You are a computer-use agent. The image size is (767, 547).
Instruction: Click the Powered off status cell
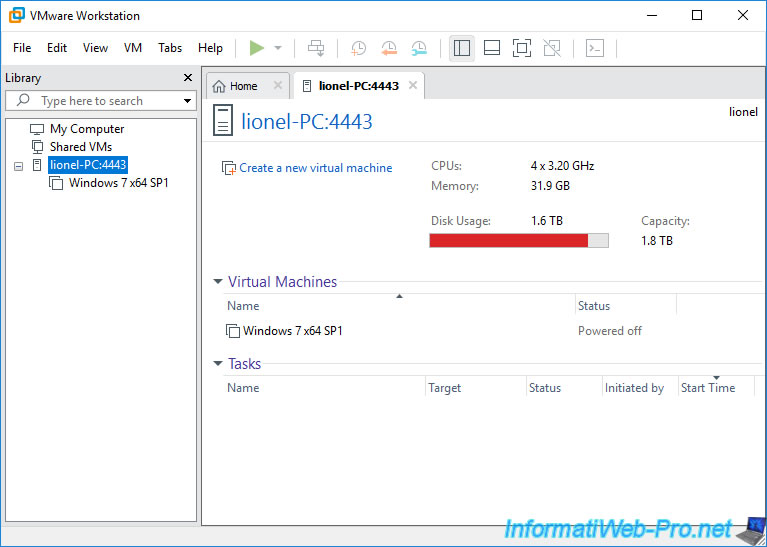609,331
